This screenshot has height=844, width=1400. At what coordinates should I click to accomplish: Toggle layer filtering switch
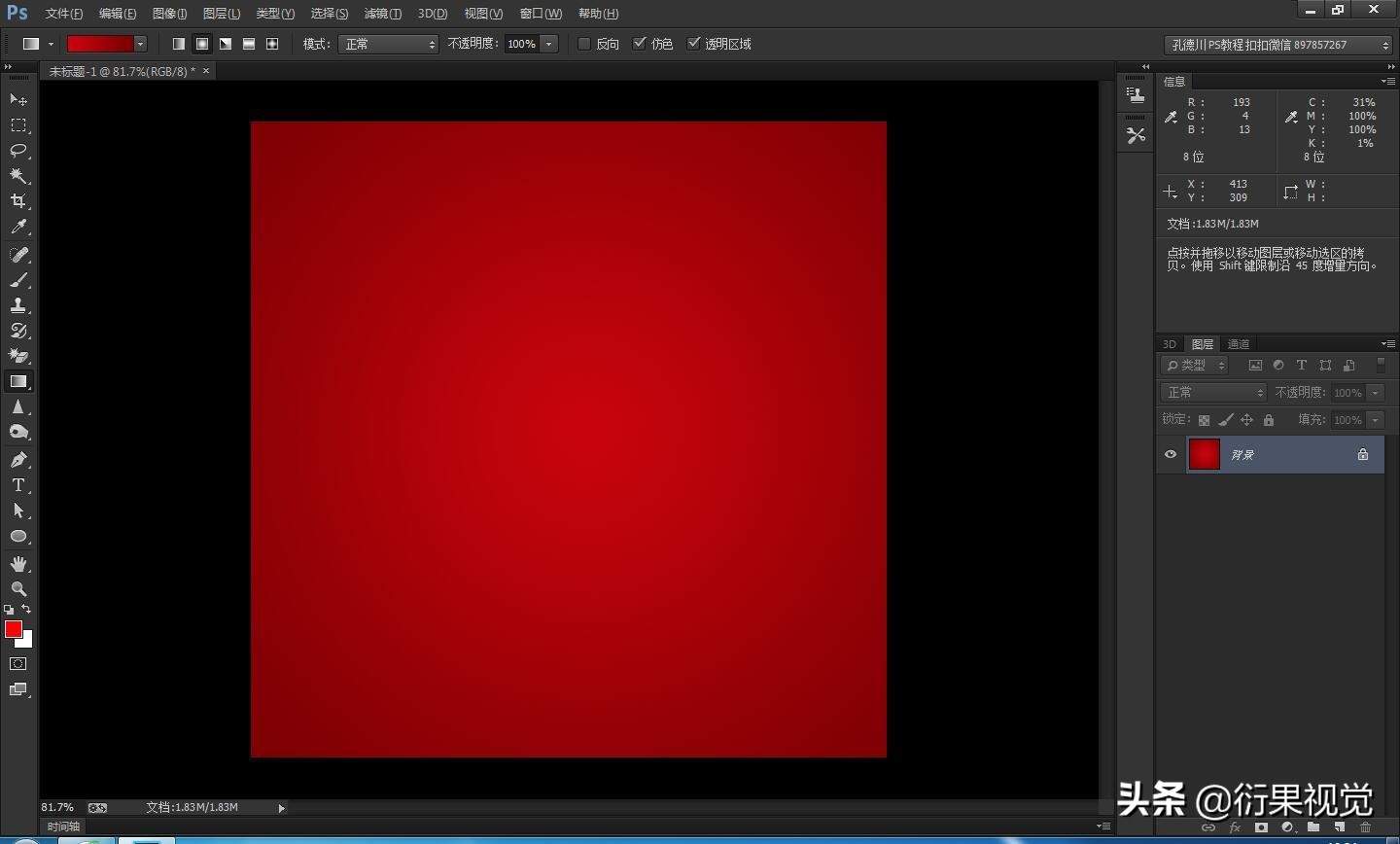(1381, 365)
